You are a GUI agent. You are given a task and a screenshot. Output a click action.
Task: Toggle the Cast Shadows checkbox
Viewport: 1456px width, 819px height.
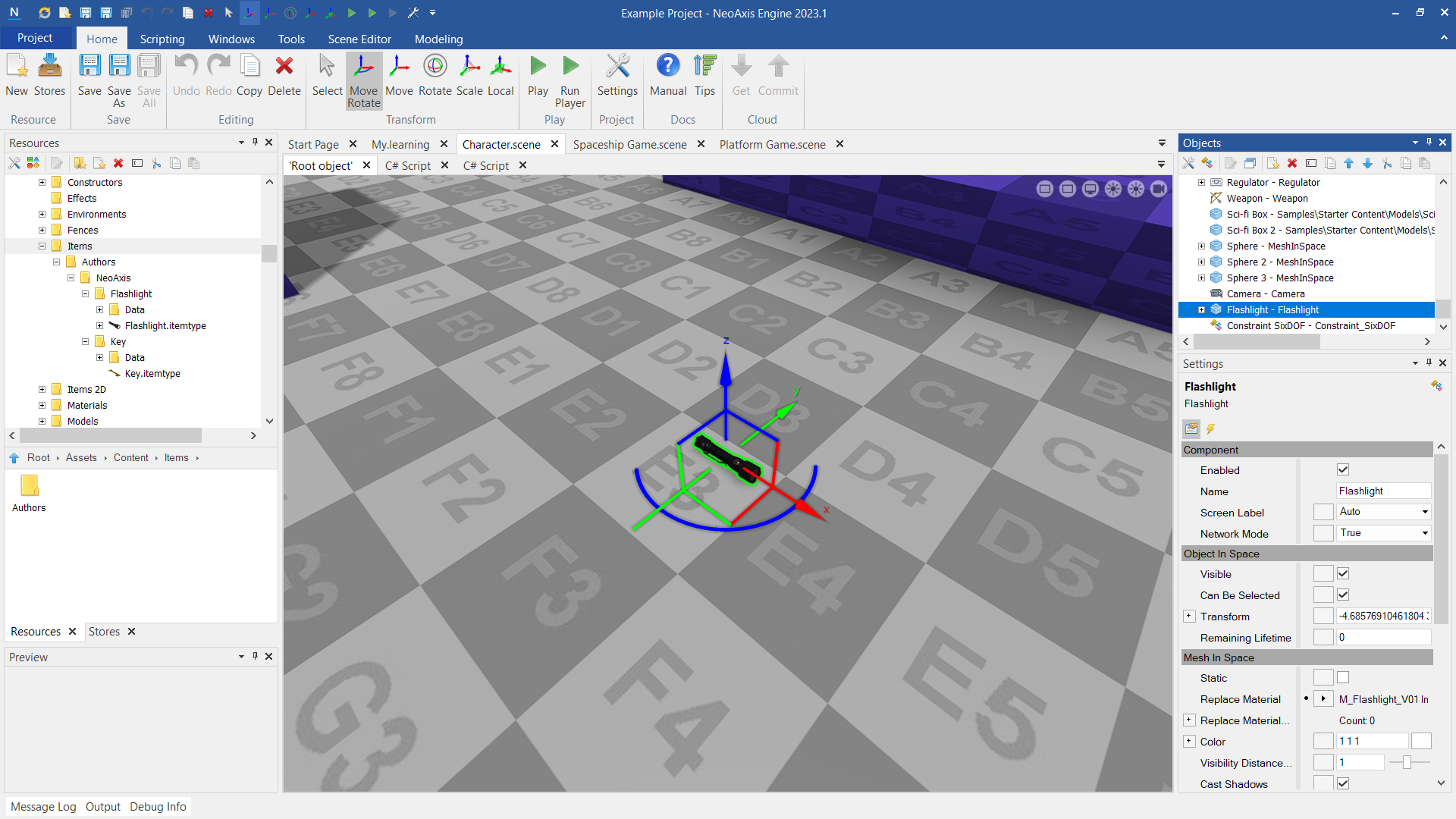1343,783
